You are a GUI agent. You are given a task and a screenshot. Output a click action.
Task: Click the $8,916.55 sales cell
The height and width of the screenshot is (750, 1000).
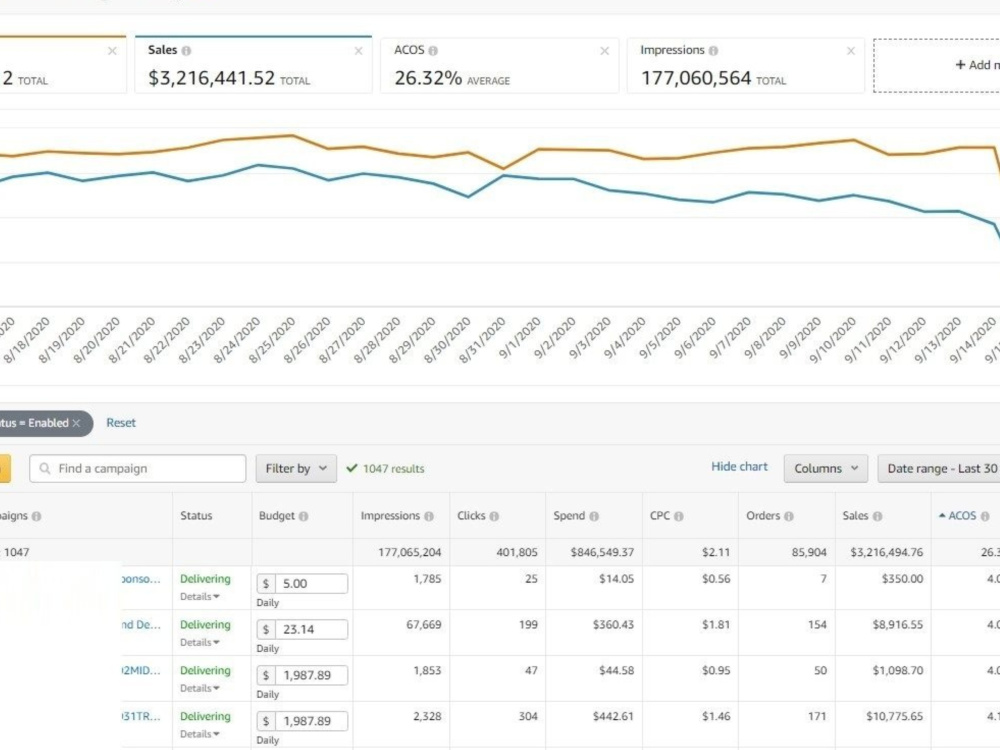pyautogui.click(x=897, y=625)
